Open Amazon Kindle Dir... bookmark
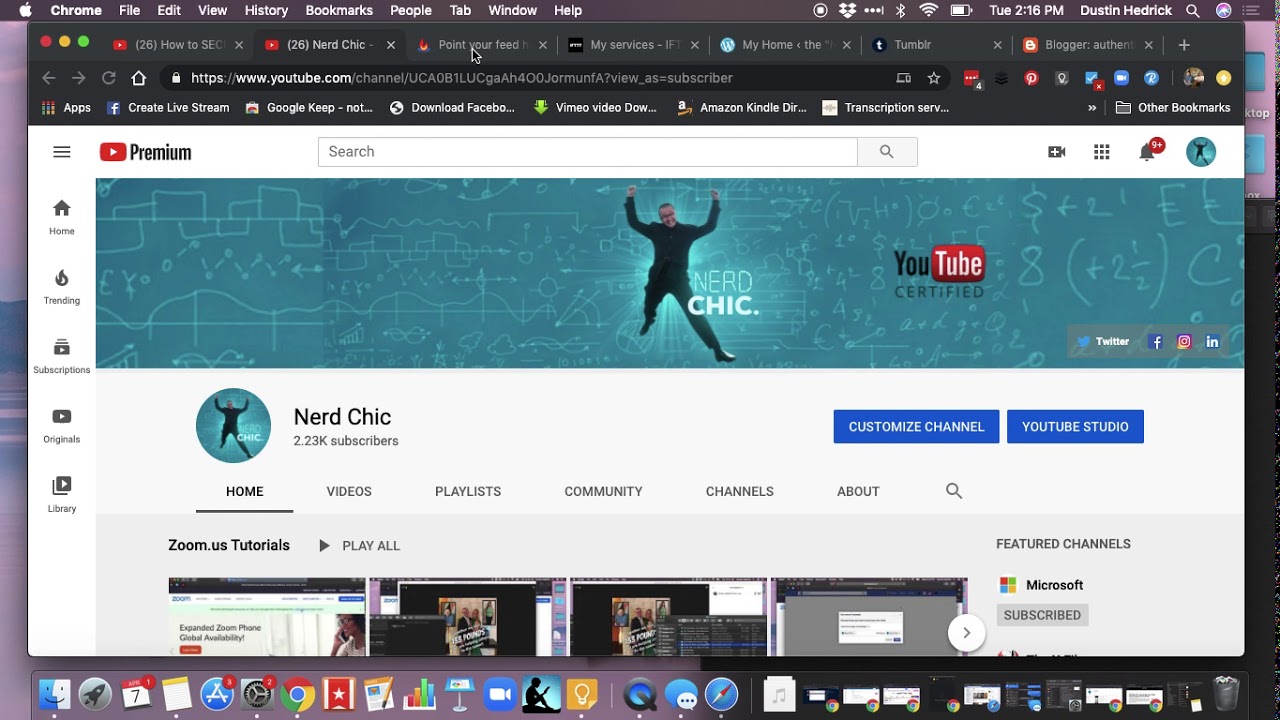Viewport: 1280px width, 720px height. point(741,108)
